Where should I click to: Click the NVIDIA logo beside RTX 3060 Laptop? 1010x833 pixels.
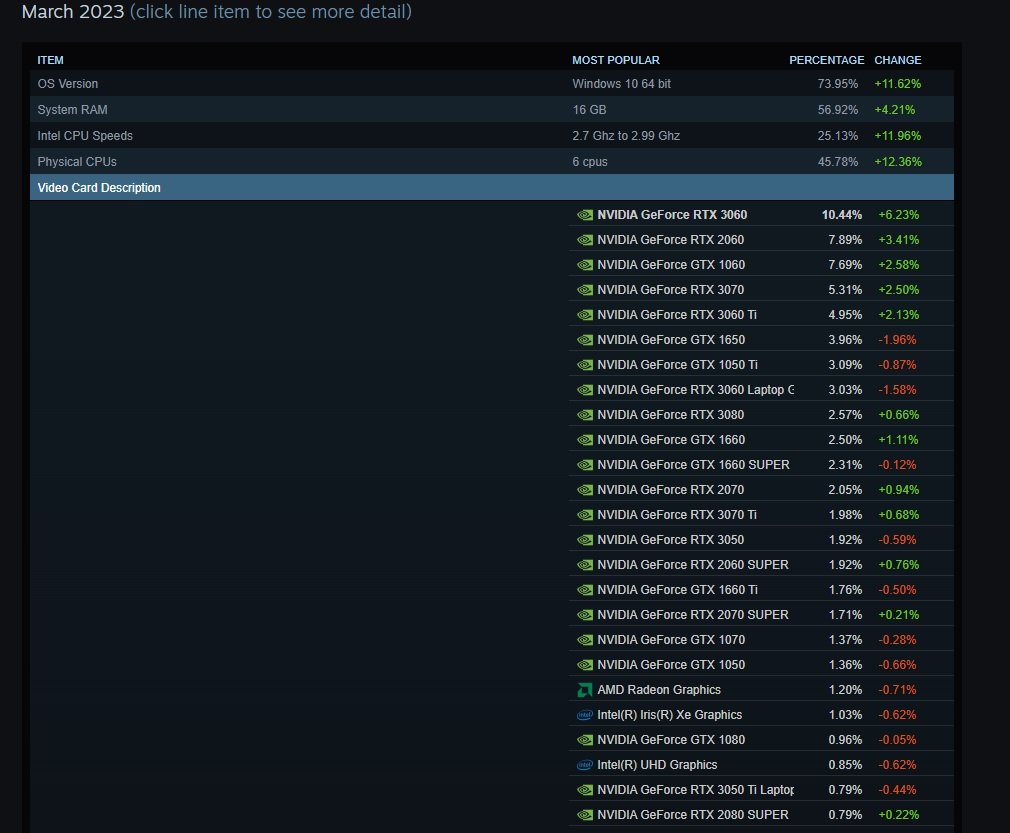(x=585, y=390)
